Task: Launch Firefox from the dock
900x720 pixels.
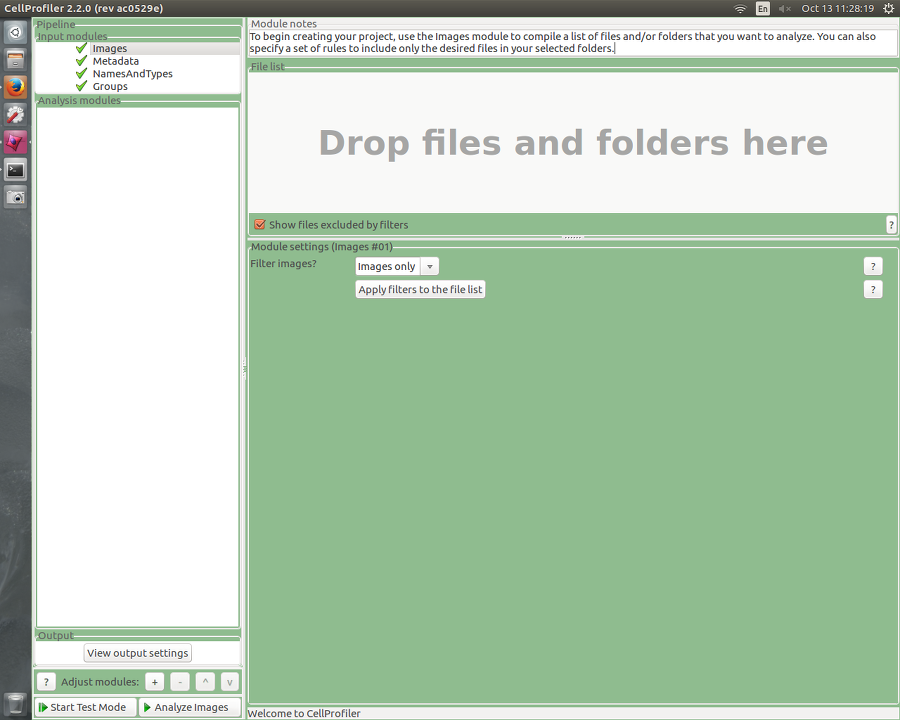Action: tap(15, 87)
